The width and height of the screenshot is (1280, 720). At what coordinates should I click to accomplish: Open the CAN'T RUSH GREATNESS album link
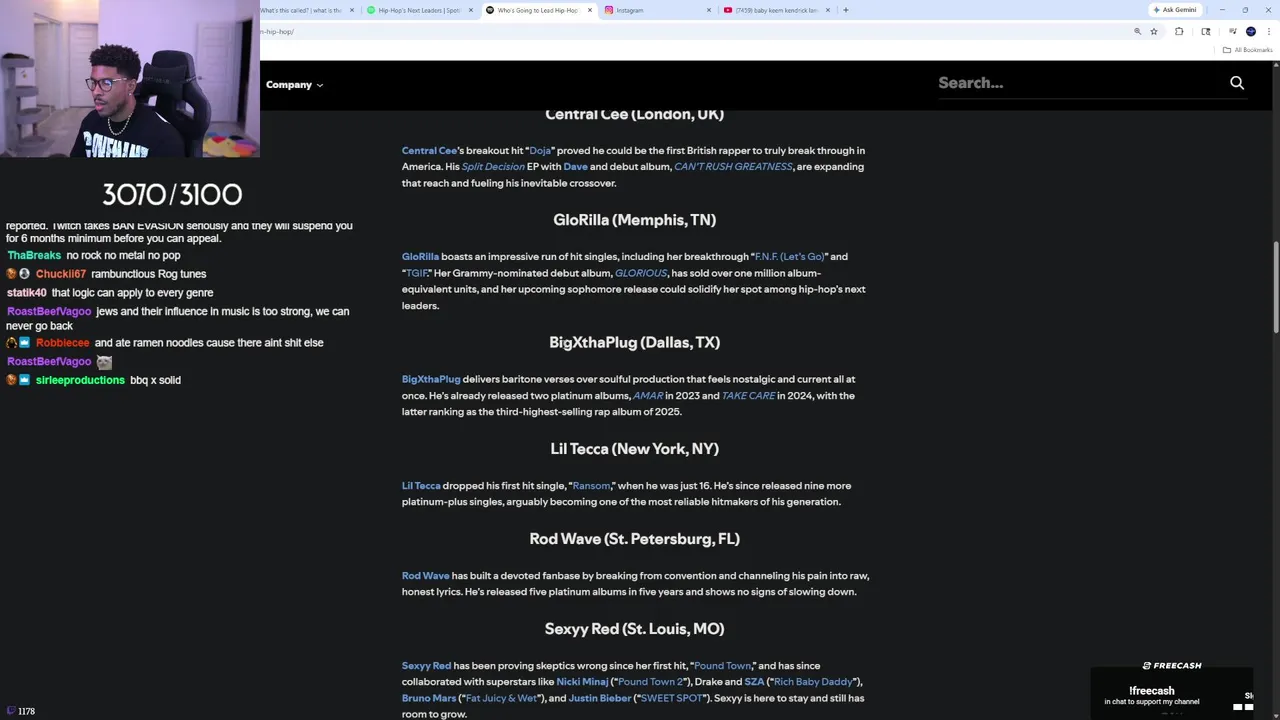click(x=733, y=167)
